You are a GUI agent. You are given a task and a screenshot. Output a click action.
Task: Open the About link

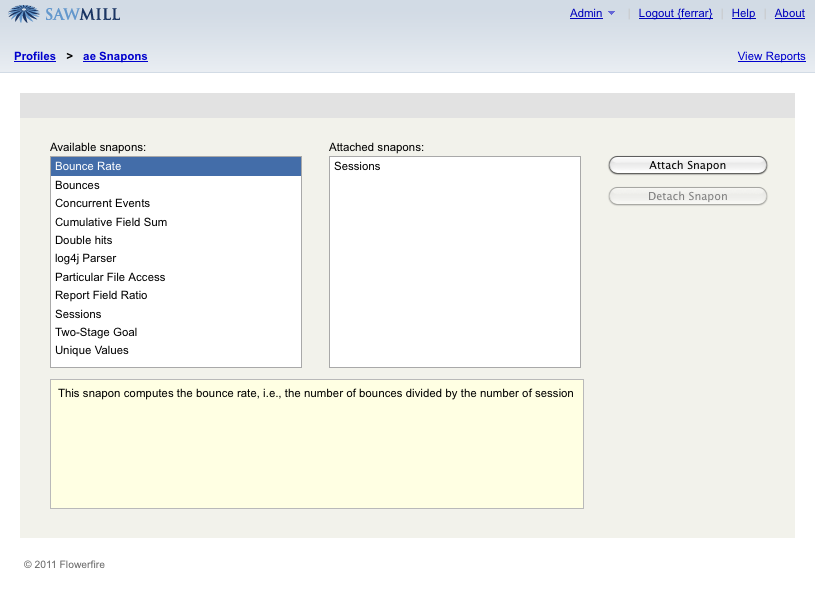click(x=789, y=13)
